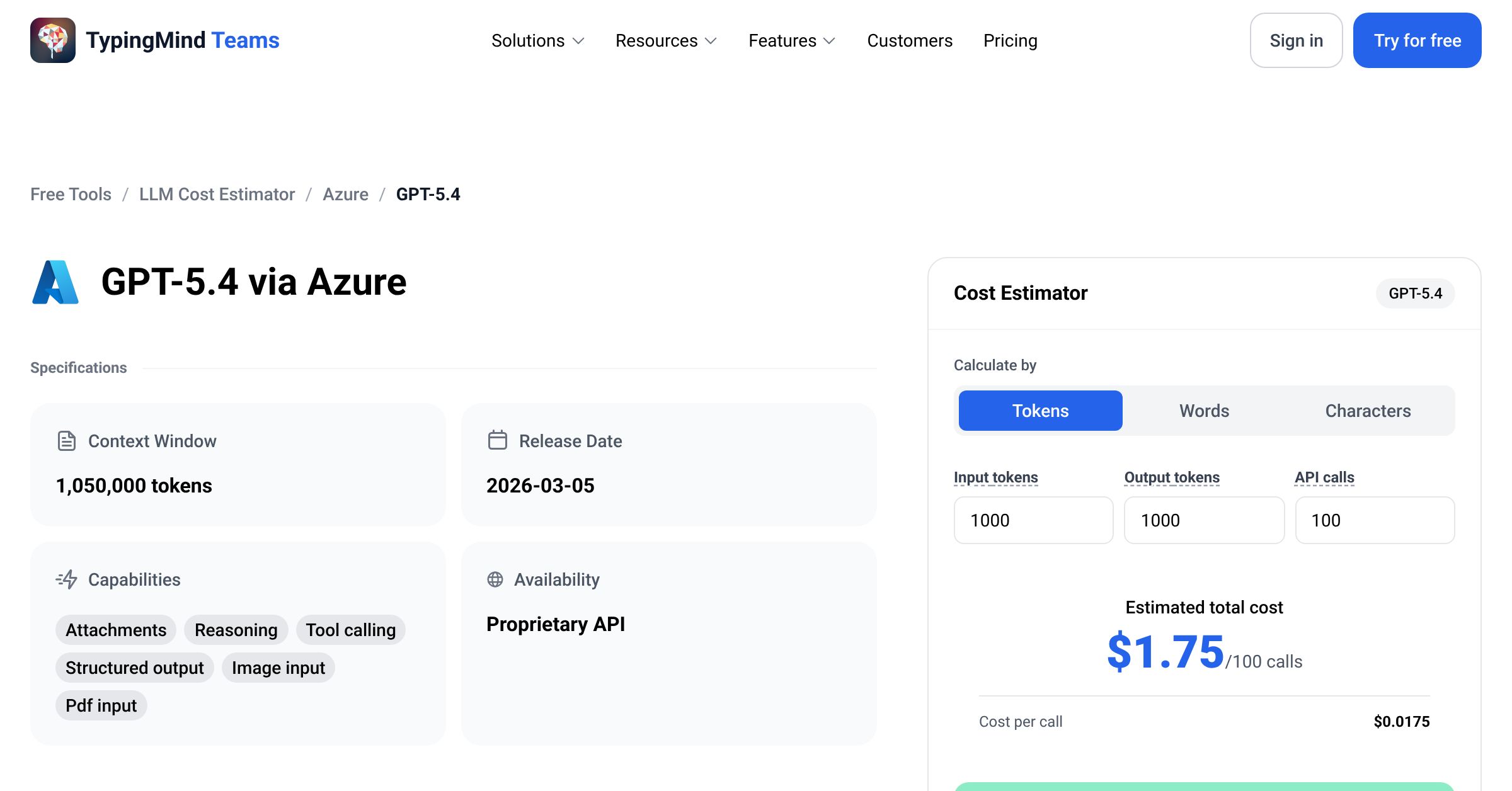Select the Tokens calculation mode
This screenshot has width=1512, height=791.
[x=1041, y=411]
